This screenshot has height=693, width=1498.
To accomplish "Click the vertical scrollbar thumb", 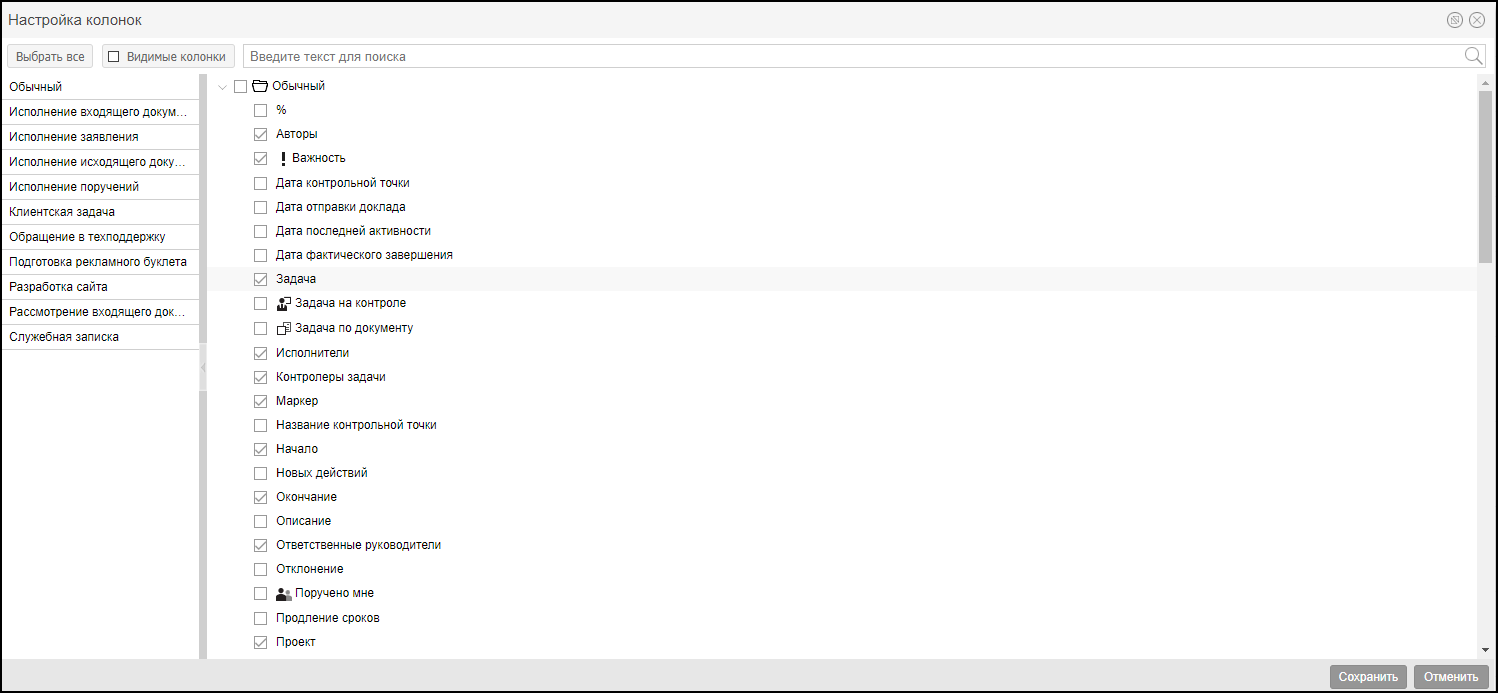I will pos(1484,175).
